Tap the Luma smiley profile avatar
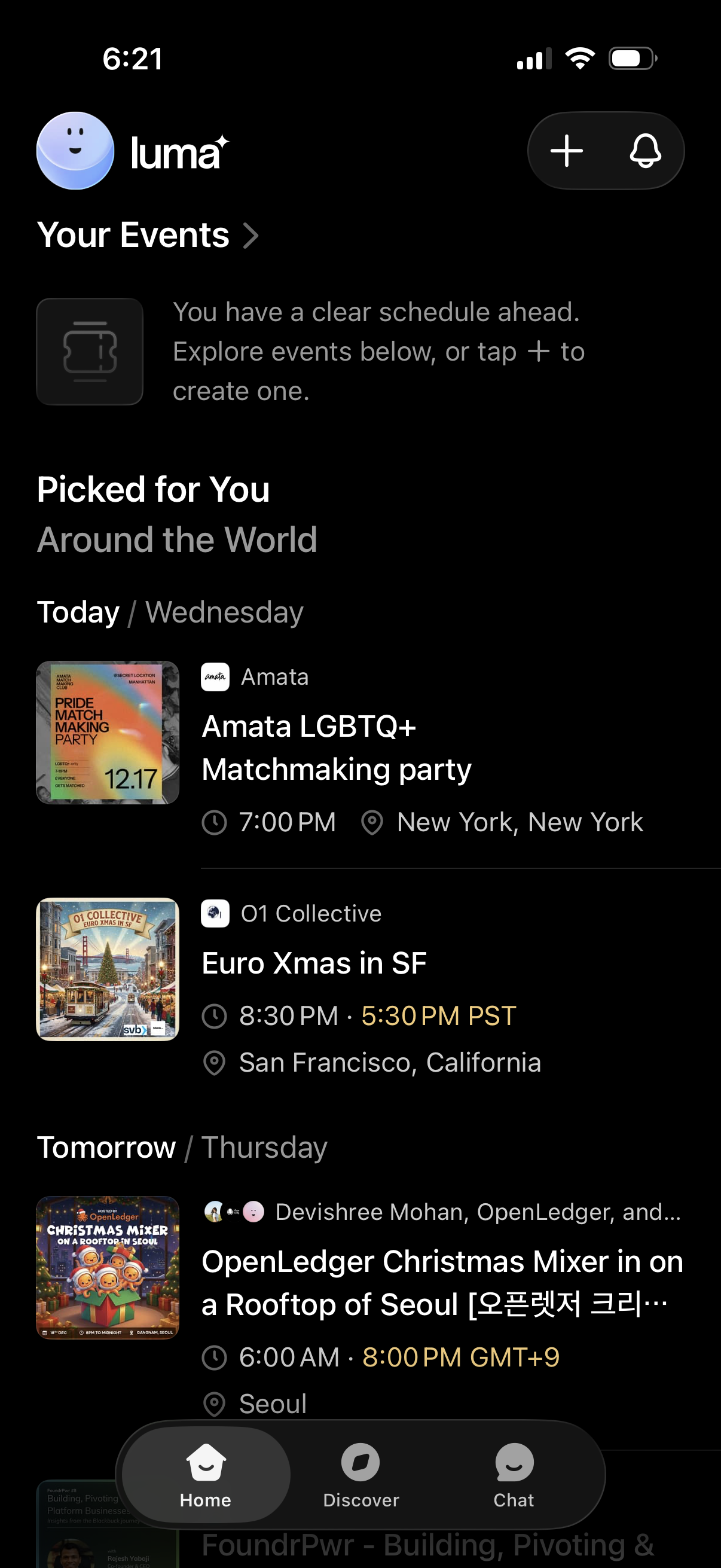Screen dimensions: 721x1568 pos(75,150)
